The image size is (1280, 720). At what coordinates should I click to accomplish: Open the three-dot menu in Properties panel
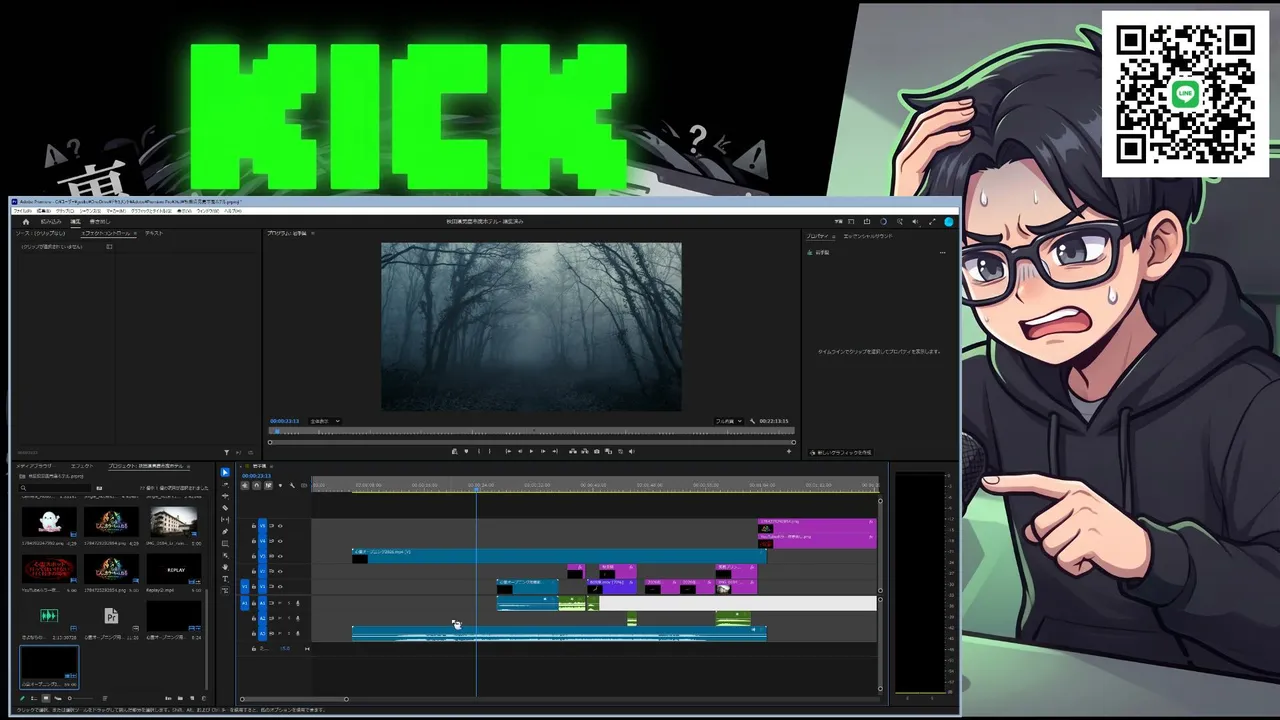click(942, 252)
